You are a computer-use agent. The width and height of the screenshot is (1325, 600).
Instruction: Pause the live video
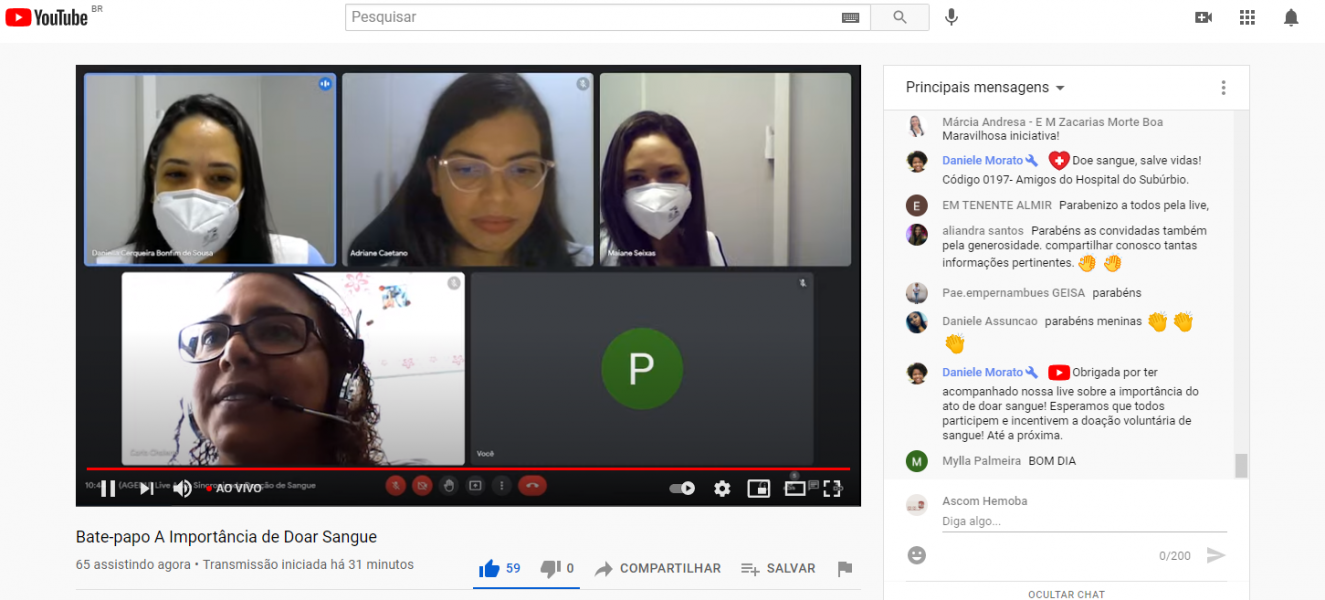108,488
